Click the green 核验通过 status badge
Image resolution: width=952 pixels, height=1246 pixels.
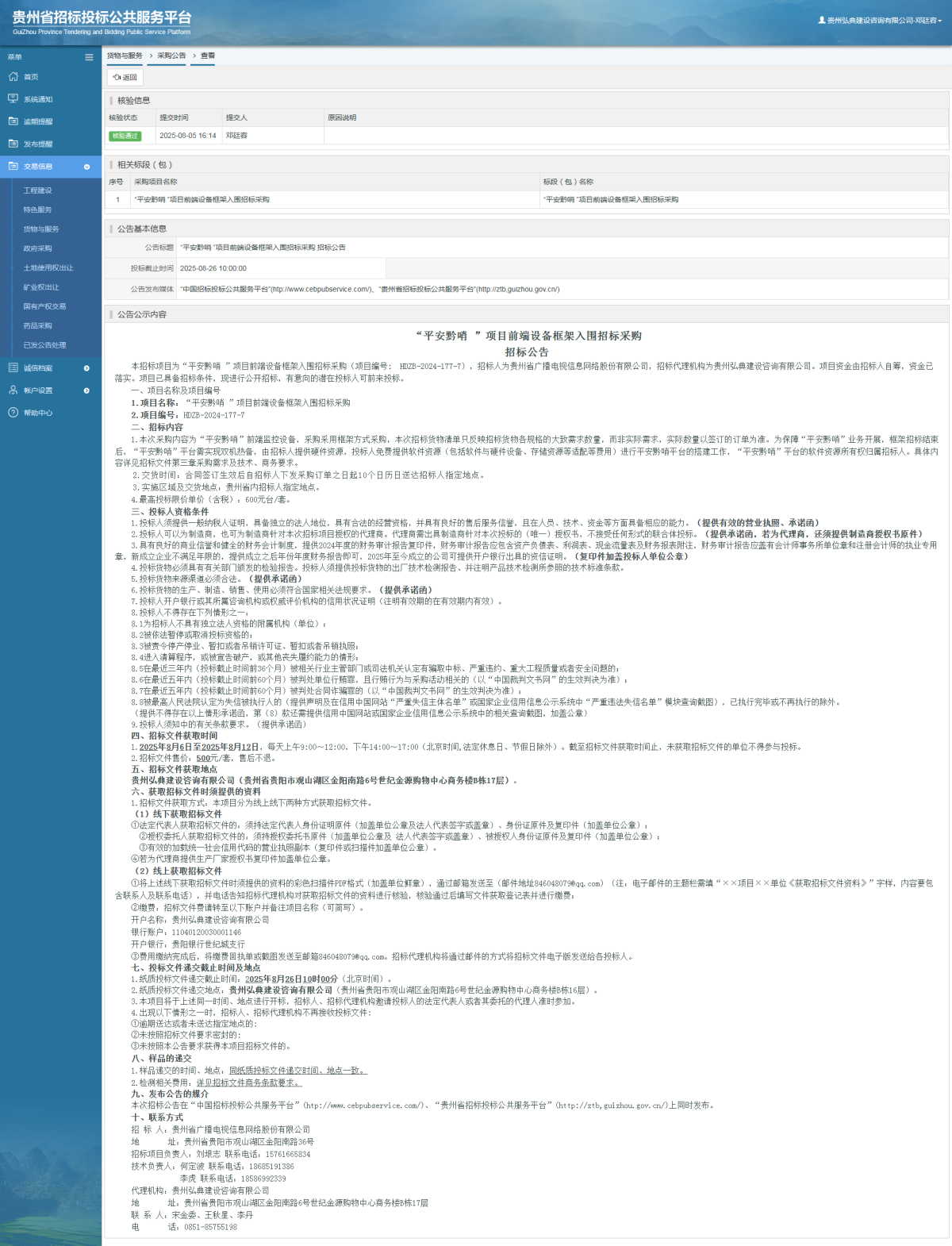coord(125,136)
